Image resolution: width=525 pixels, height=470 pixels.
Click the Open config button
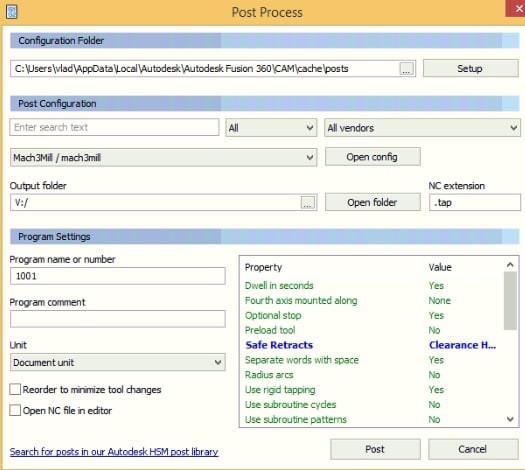point(372,157)
